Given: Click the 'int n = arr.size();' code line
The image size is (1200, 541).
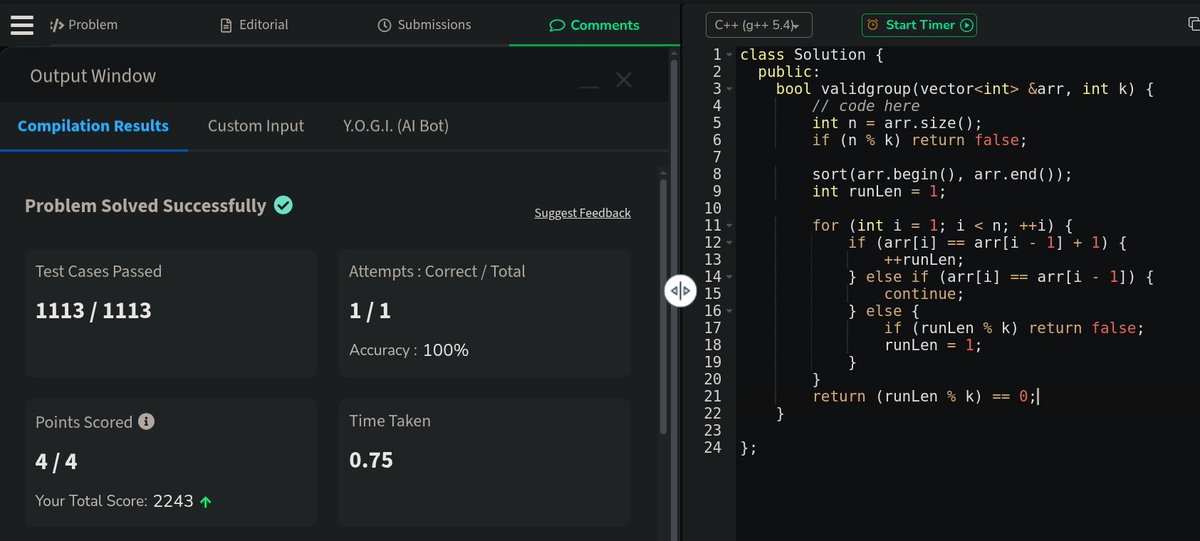Looking at the screenshot, I should (x=897, y=123).
